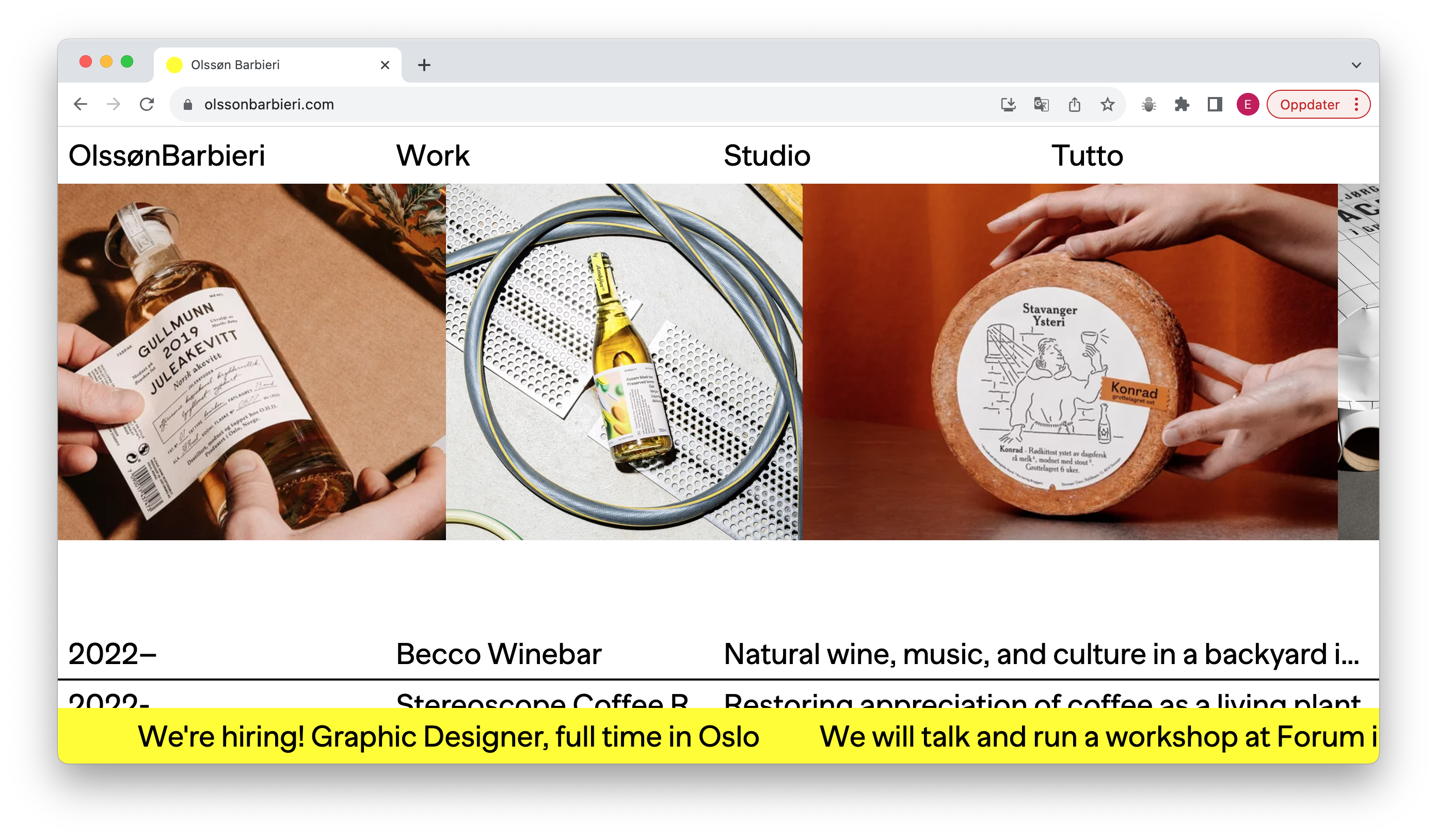This screenshot has height=840, width=1437.
Task: Open the three-dot Chrome menu
Action: tap(1356, 104)
